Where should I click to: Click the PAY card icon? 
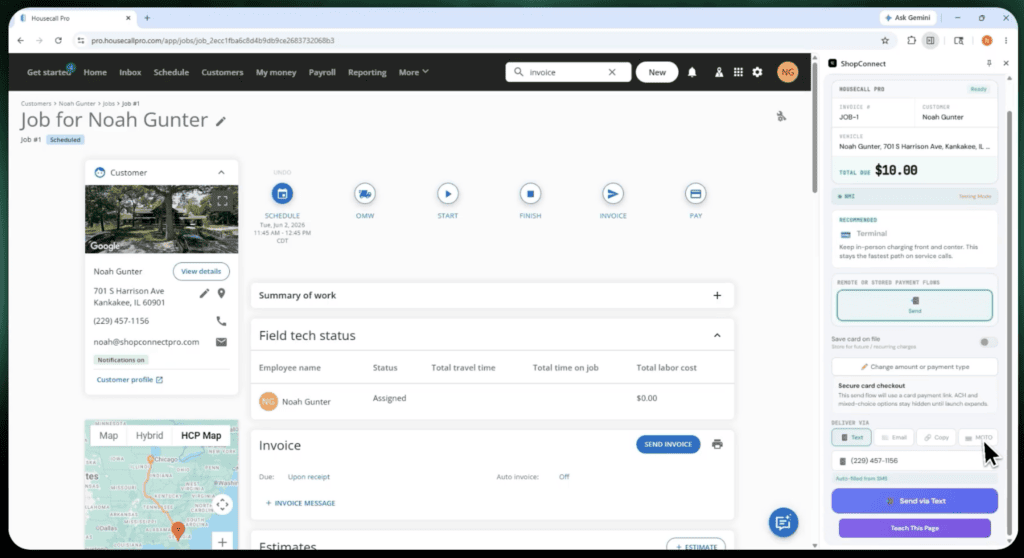[696, 193]
